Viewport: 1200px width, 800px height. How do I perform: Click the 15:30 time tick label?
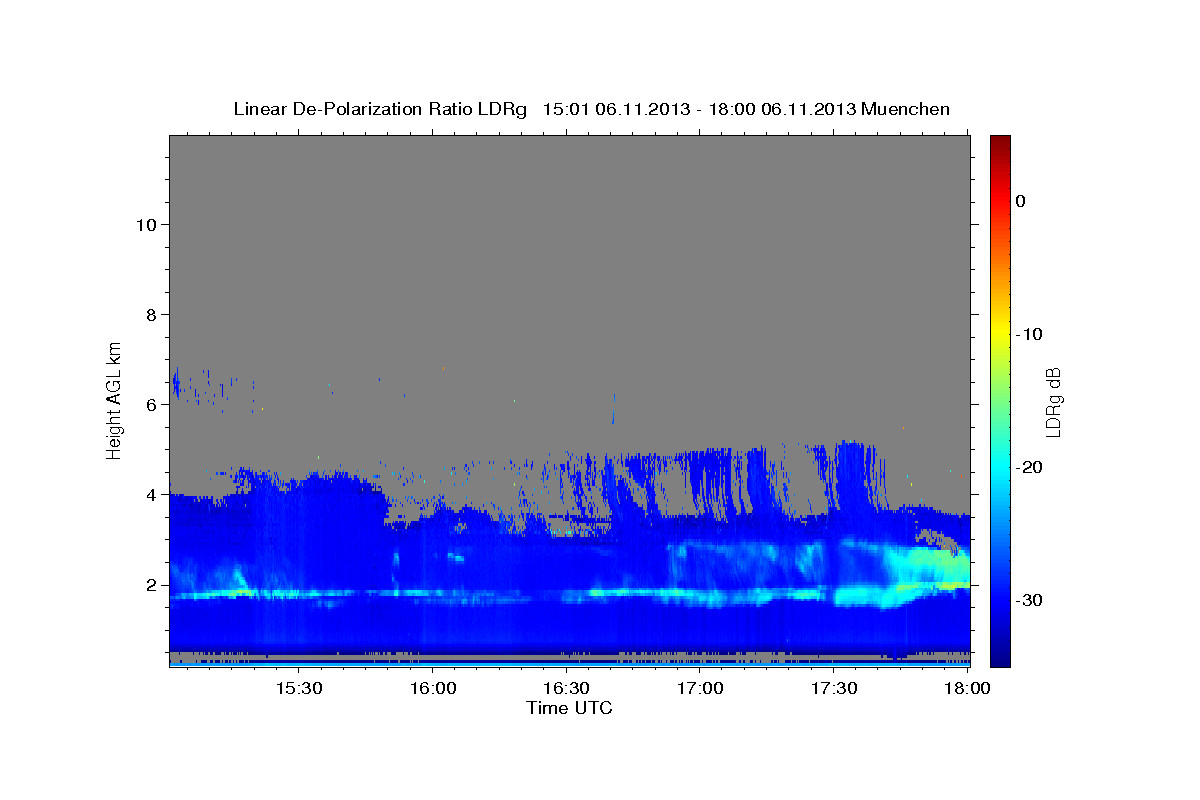pyautogui.click(x=298, y=689)
